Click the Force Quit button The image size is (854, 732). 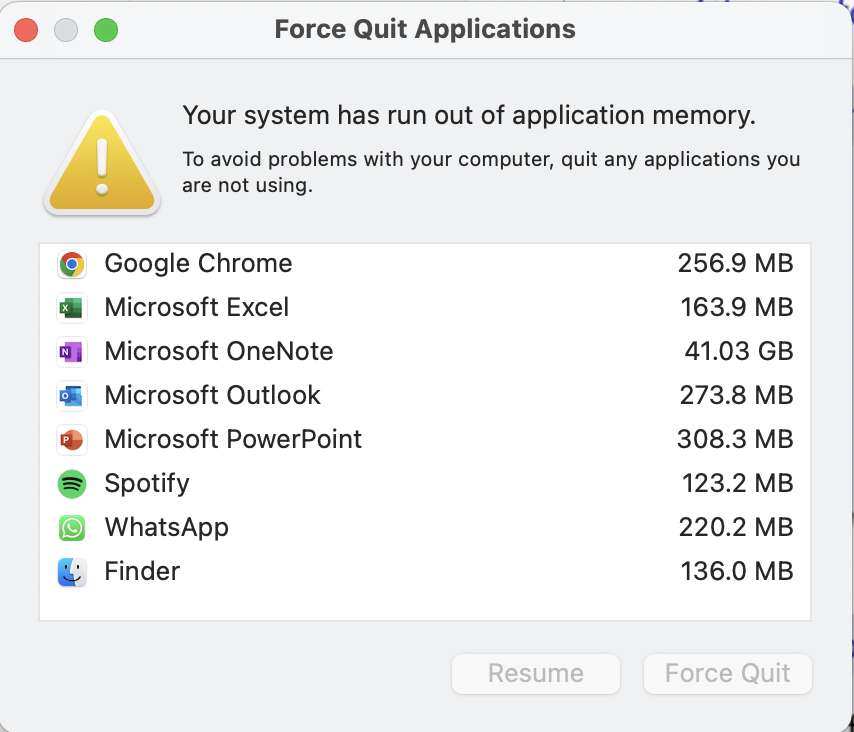point(728,674)
